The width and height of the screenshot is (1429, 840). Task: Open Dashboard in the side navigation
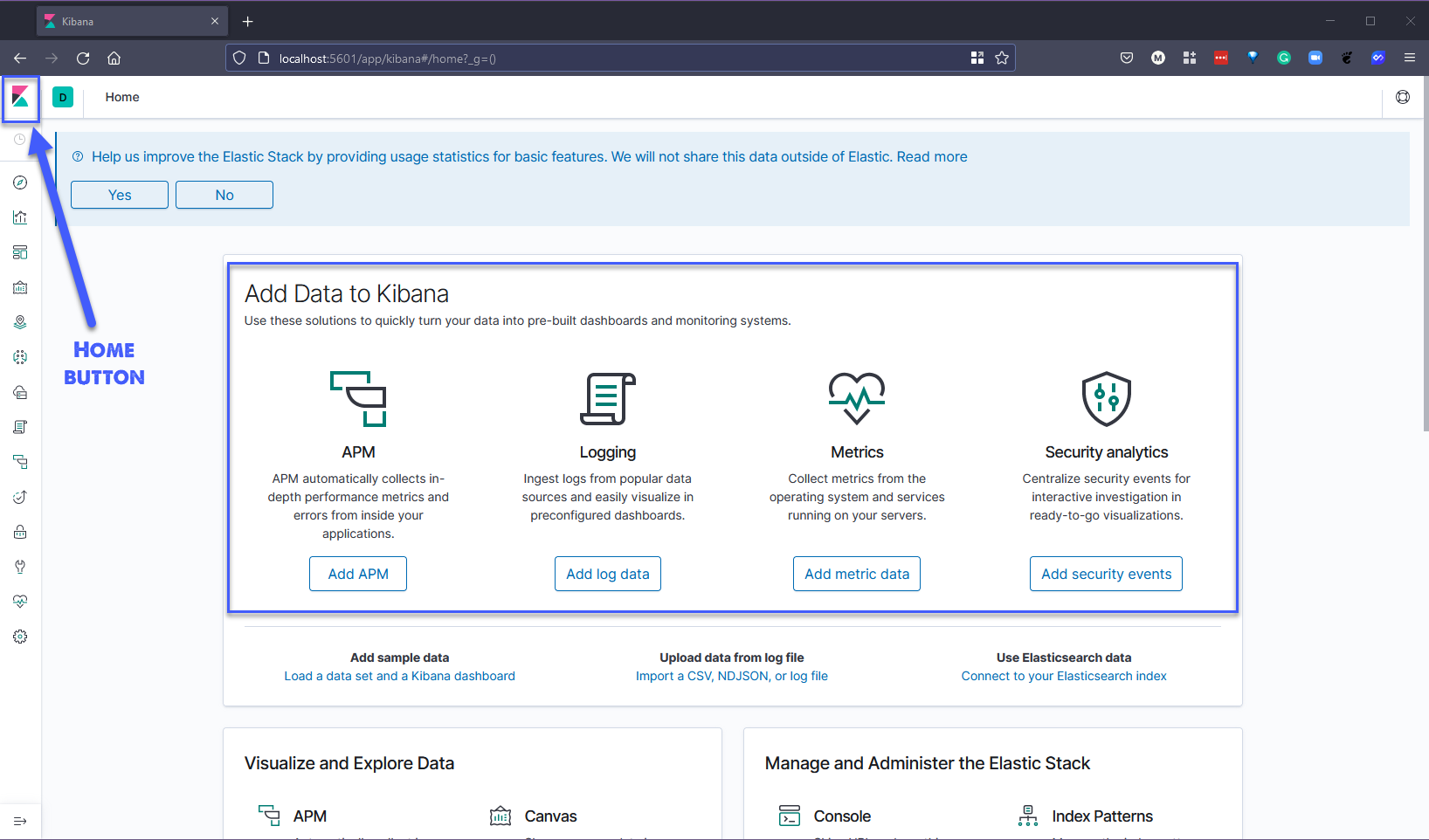pyautogui.click(x=20, y=252)
